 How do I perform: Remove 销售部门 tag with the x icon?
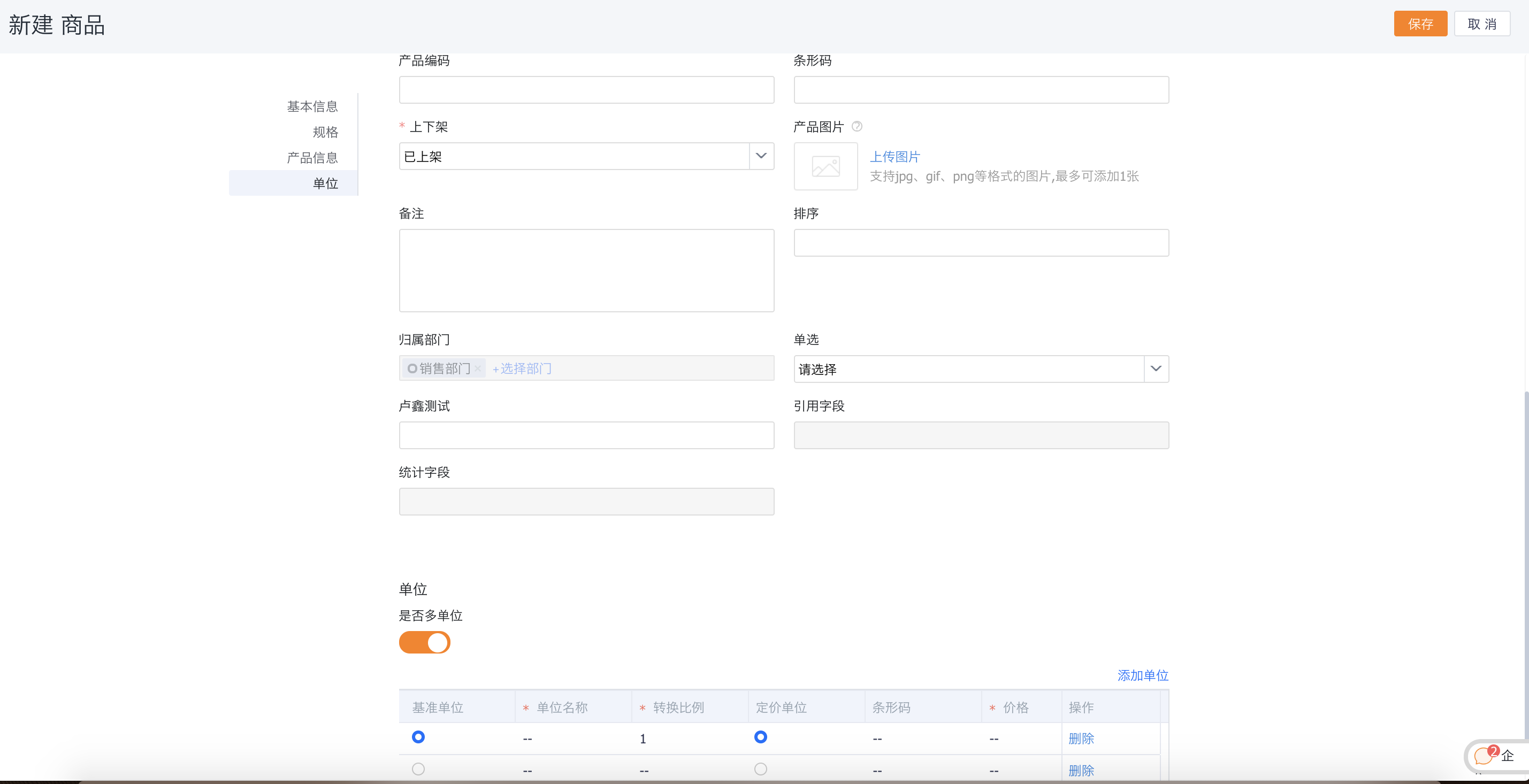[478, 368]
